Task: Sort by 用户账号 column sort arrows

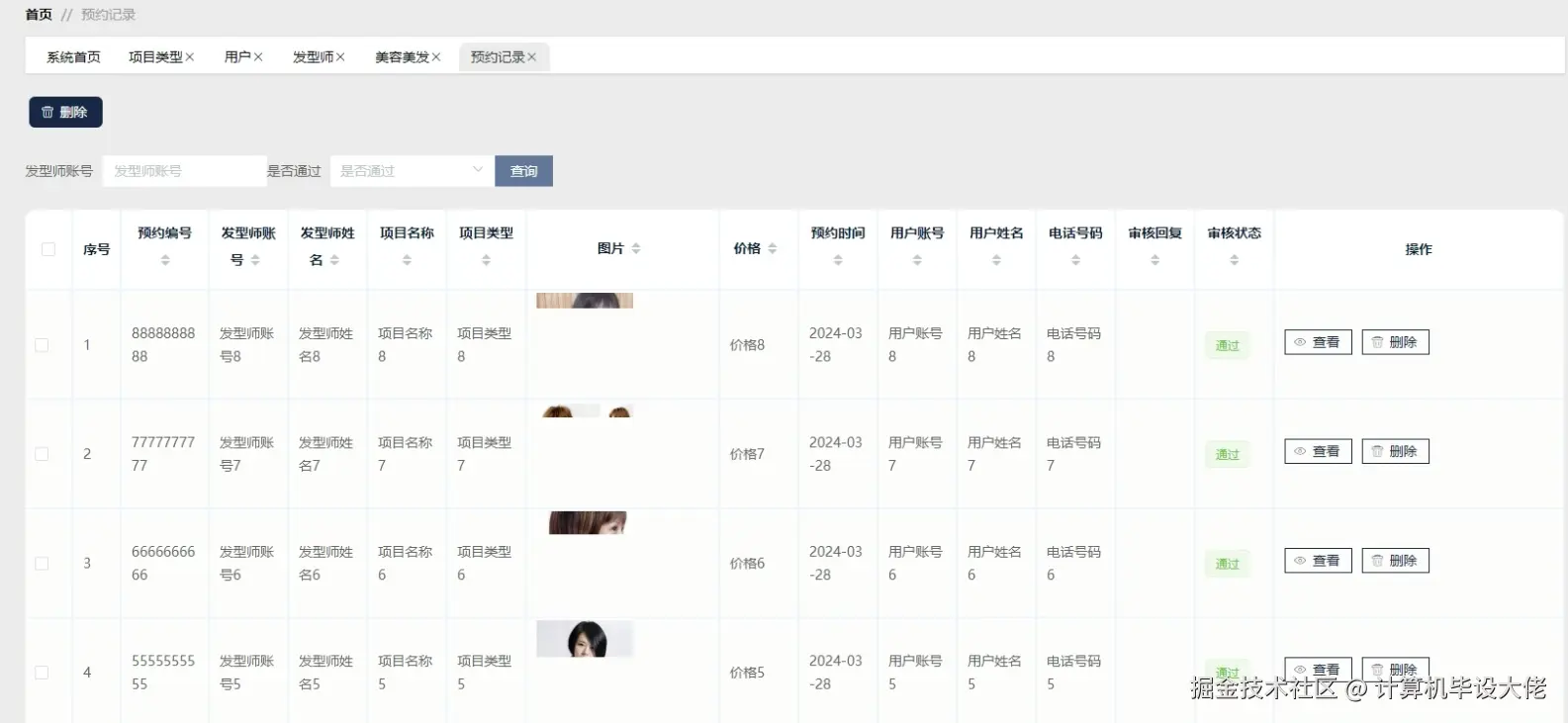Action: pos(917,260)
